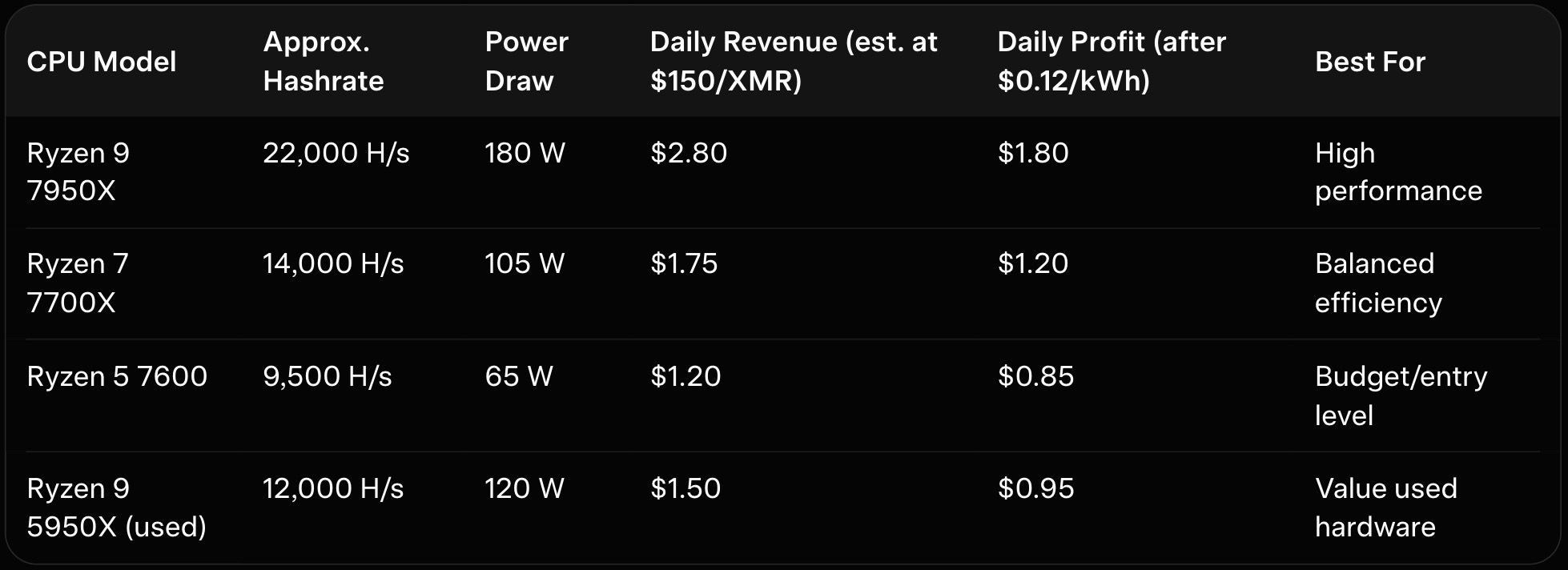Click the 14,000 H/s hashrate value
The height and width of the screenshot is (570, 1568).
pos(333,263)
